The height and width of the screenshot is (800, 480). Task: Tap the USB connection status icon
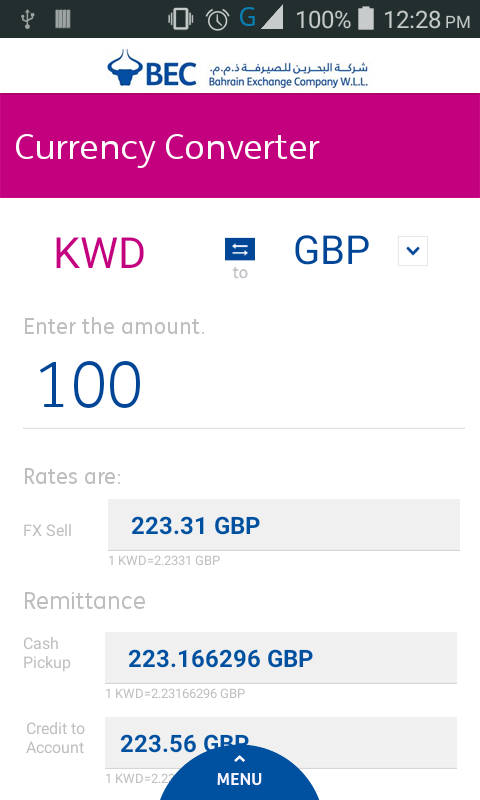tap(27, 19)
